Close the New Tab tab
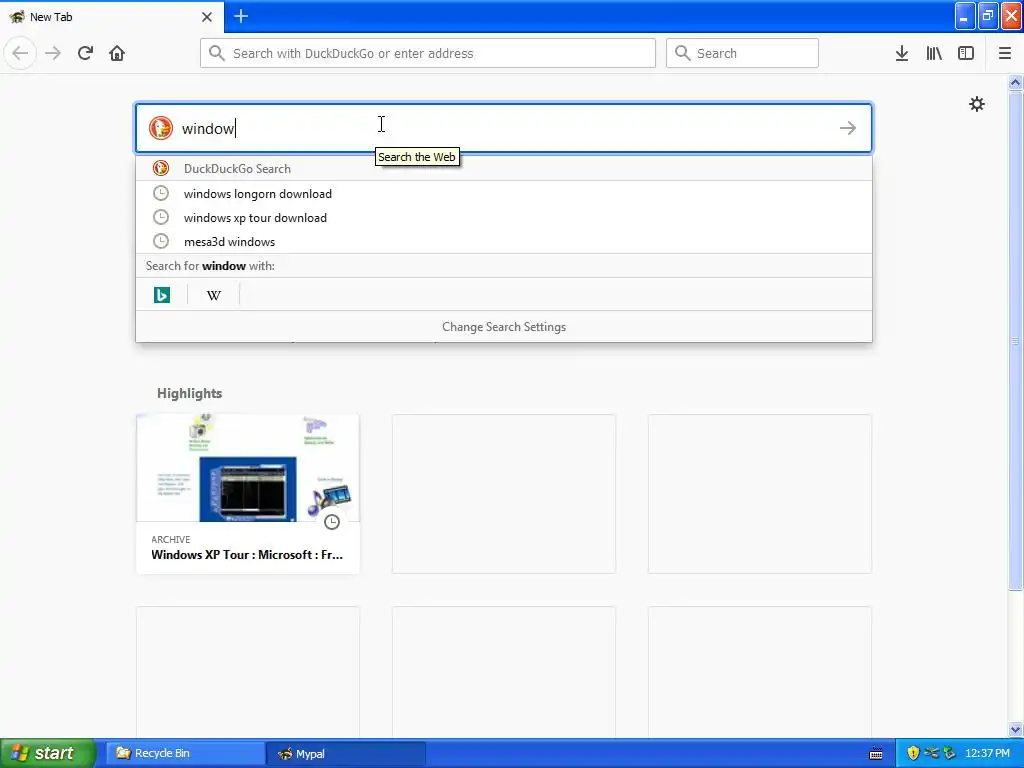 pos(207,17)
